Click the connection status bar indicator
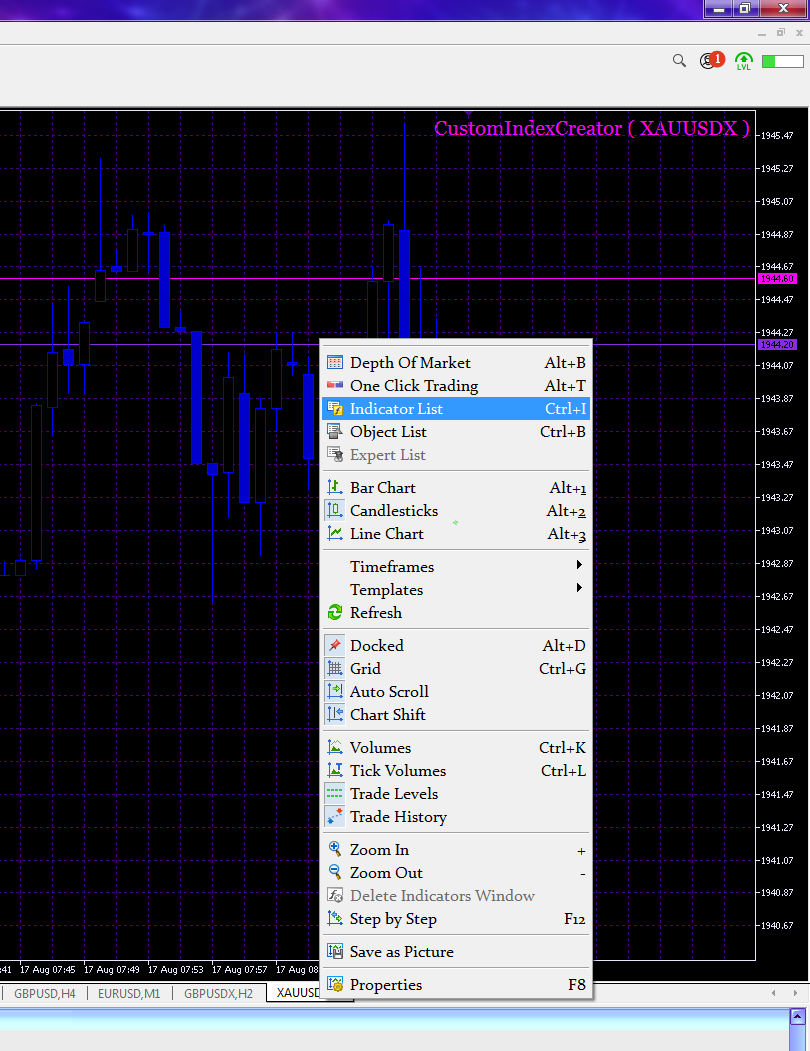The height and width of the screenshot is (1051, 810). [783, 62]
